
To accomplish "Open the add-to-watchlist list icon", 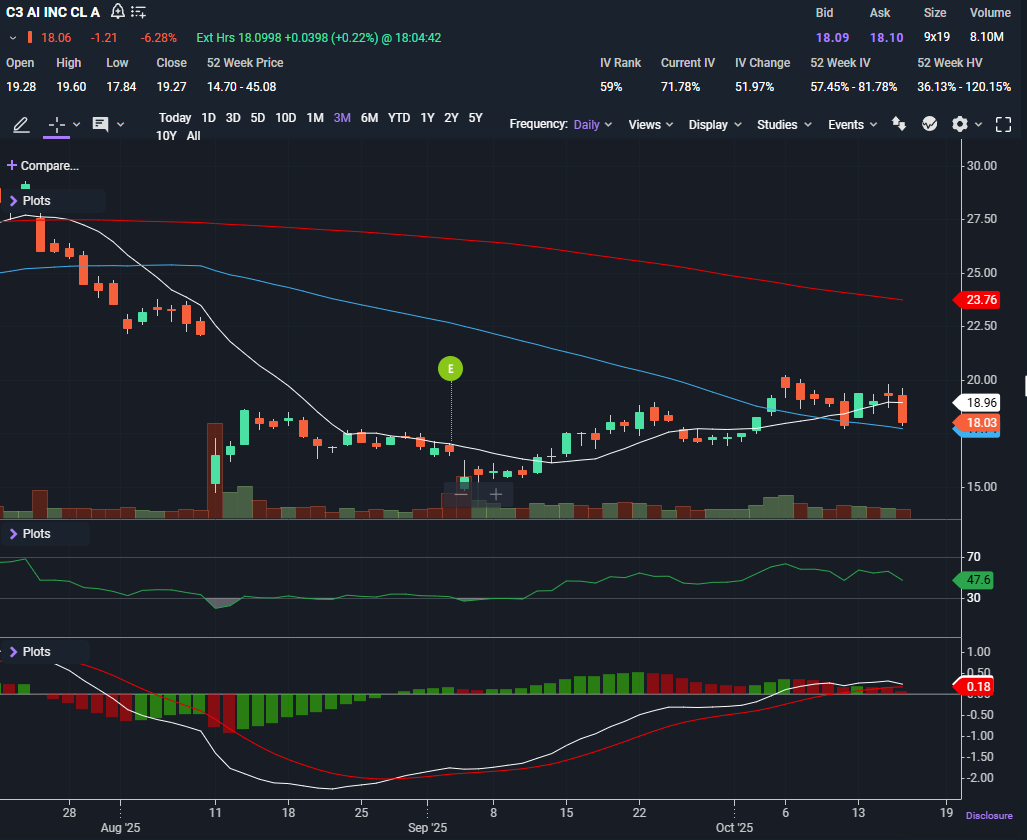I will (x=138, y=12).
